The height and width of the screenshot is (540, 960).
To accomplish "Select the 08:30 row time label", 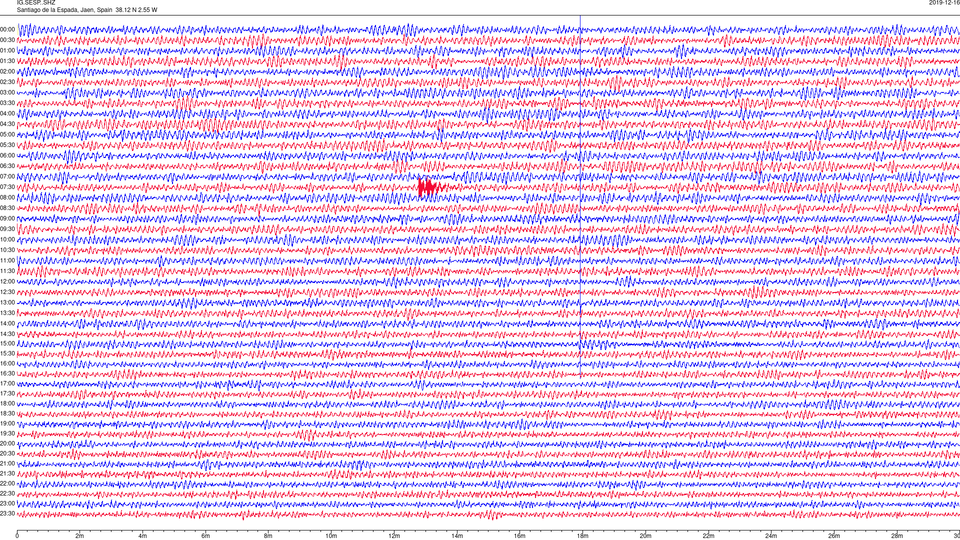I will pos(7,208).
